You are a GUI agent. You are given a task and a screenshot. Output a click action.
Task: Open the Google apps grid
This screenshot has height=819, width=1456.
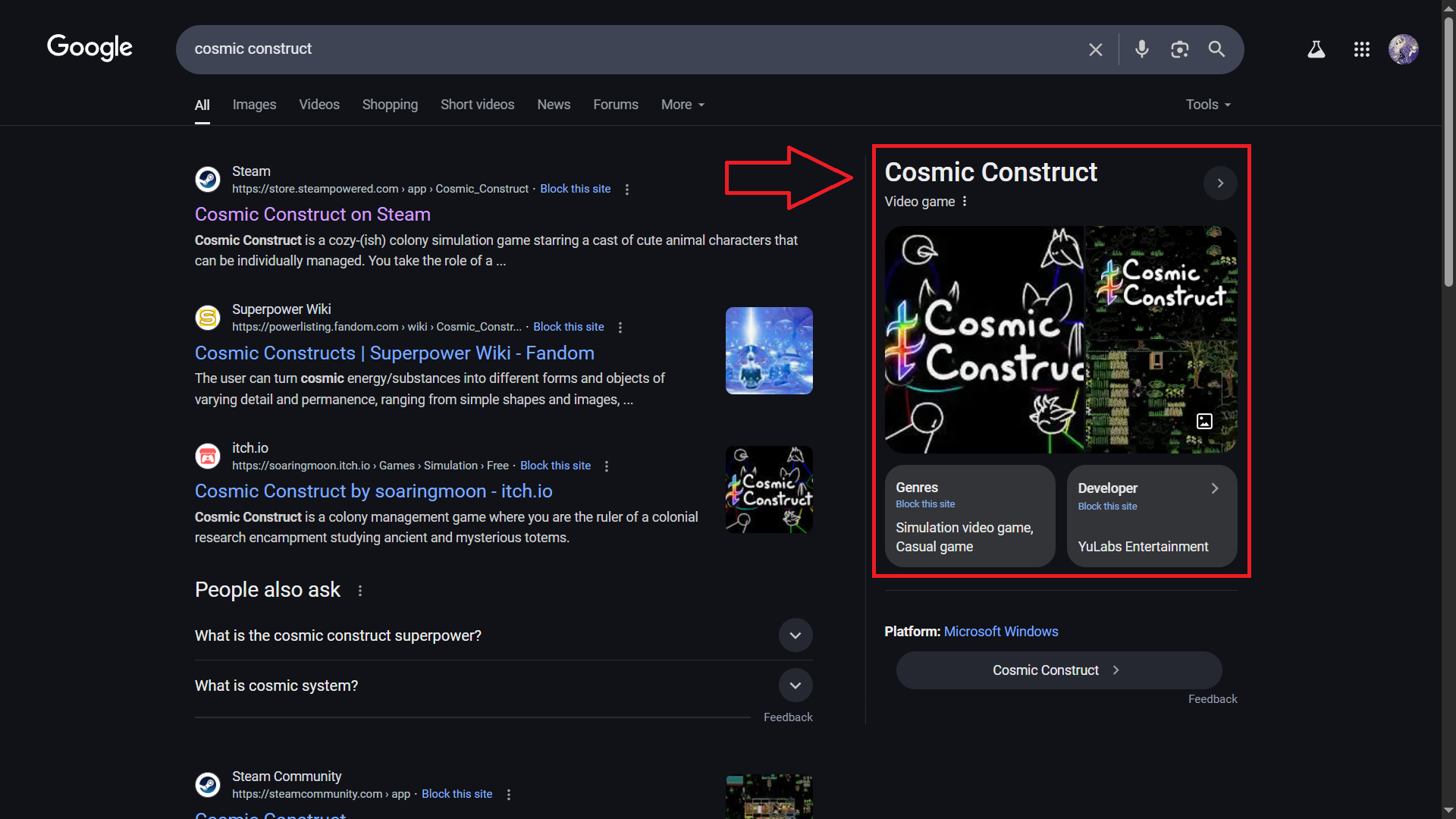pos(1362,49)
